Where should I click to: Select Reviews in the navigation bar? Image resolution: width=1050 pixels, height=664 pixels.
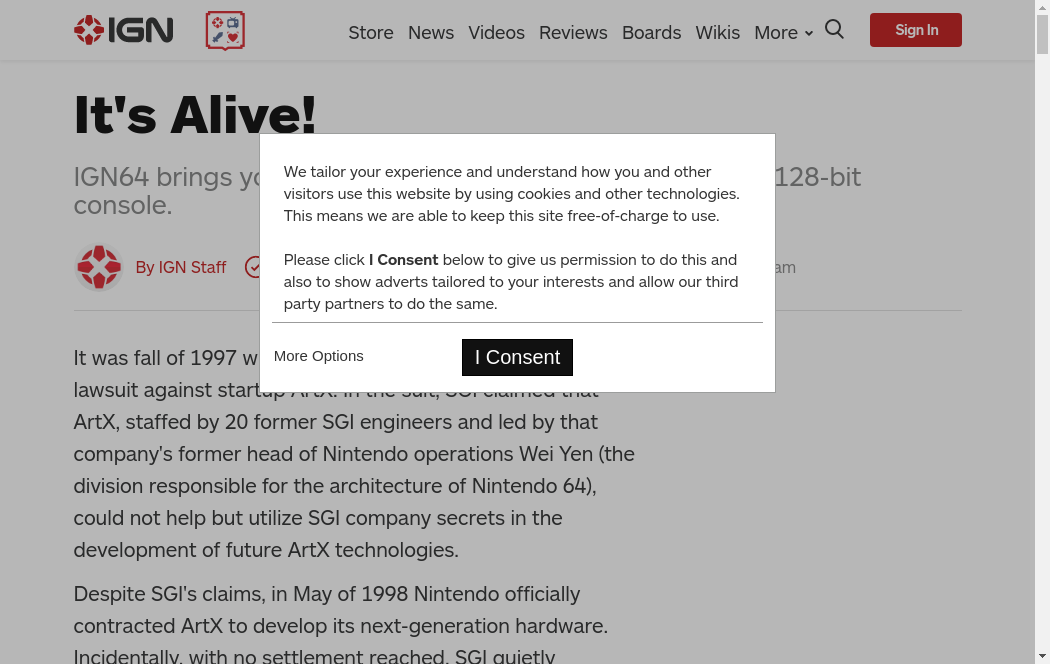coord(572,32)
